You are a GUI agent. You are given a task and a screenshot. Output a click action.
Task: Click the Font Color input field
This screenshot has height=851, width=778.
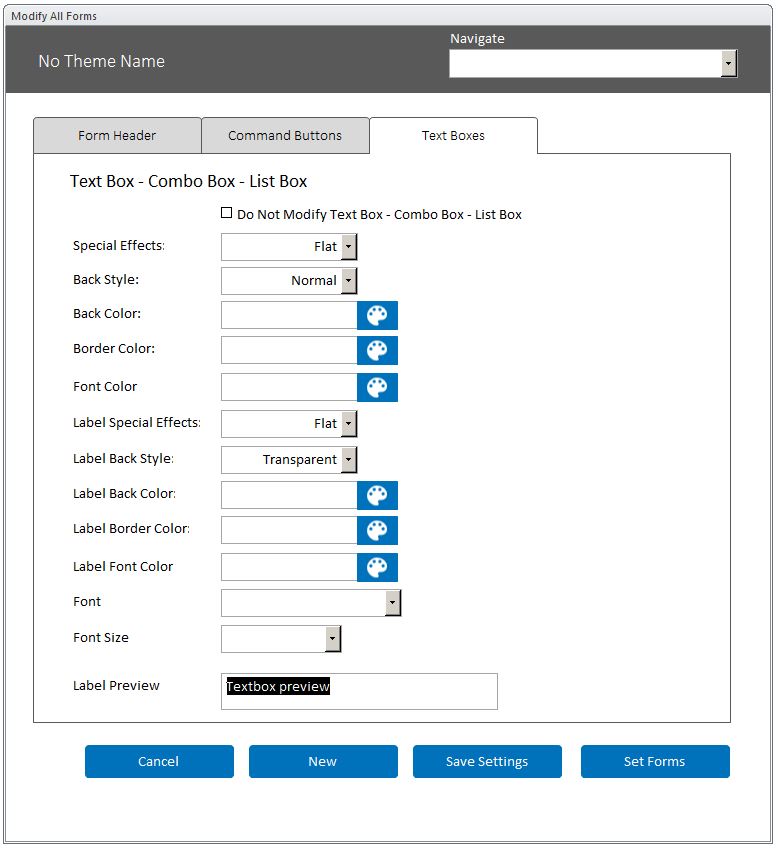pyautogui.click(x=289, y=387)
